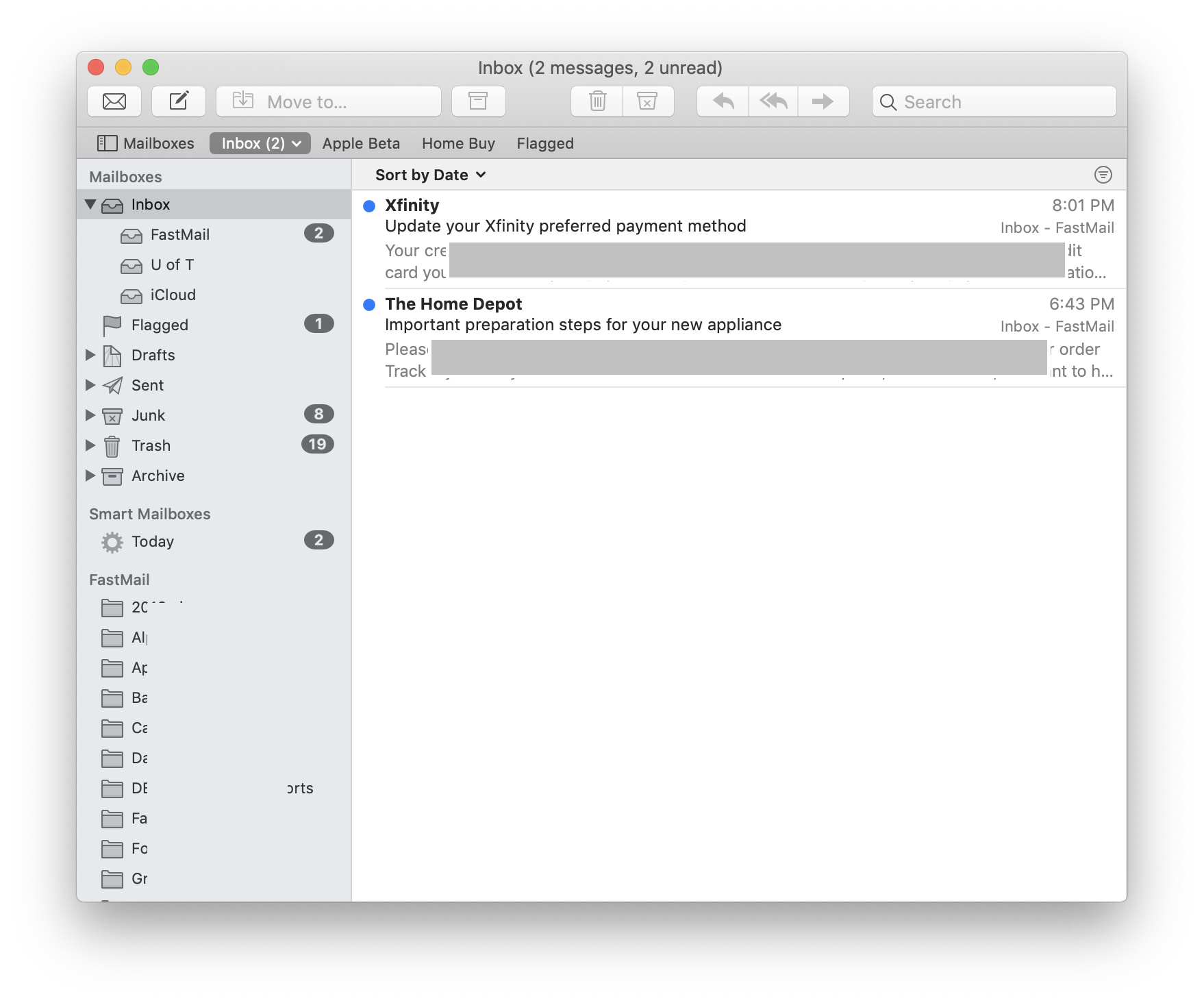Expand the Junk mailbox triangle

[x=90, y=415]
